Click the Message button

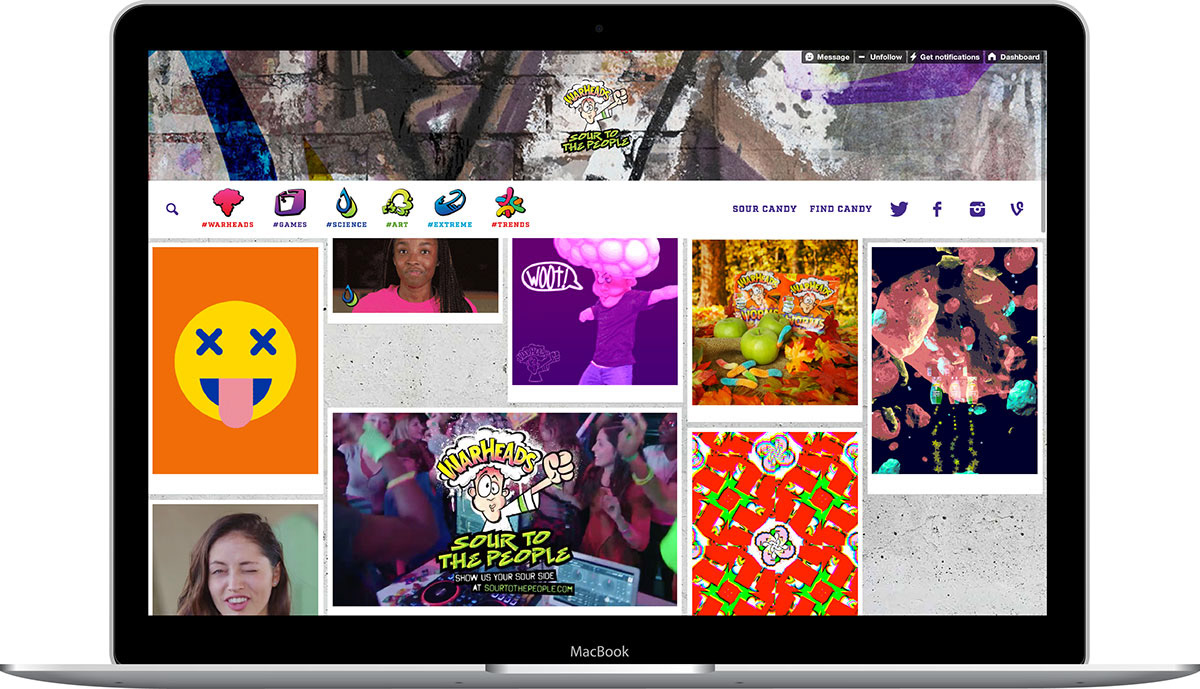click(x=827, y=57)
